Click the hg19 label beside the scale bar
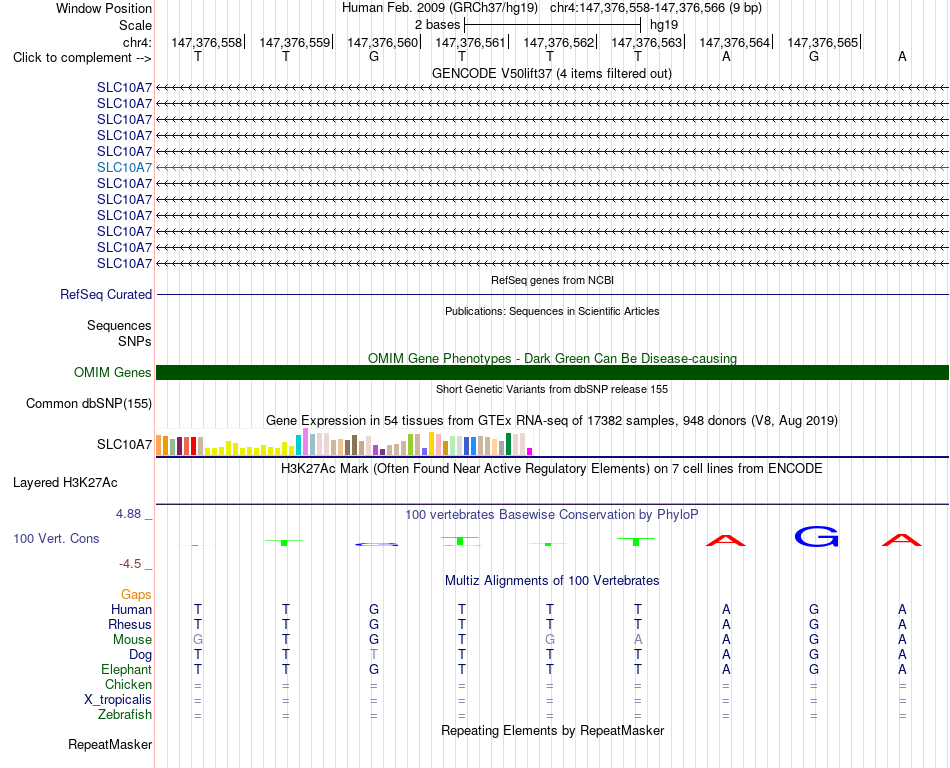This screenshot has height=768, width=950. click(664, 25)
